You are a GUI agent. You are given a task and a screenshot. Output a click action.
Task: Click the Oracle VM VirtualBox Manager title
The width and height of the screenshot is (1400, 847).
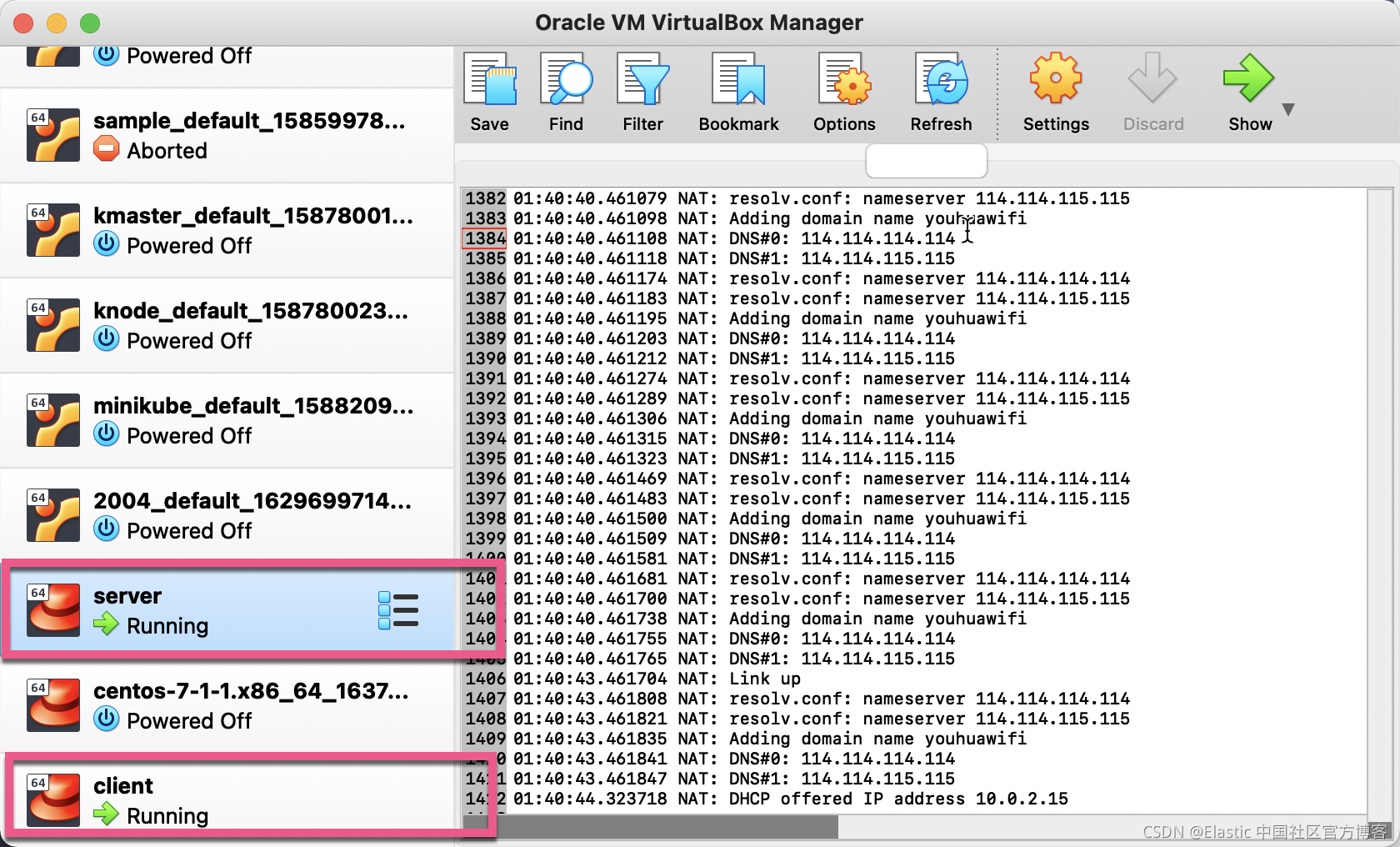(x=698, y=23)
